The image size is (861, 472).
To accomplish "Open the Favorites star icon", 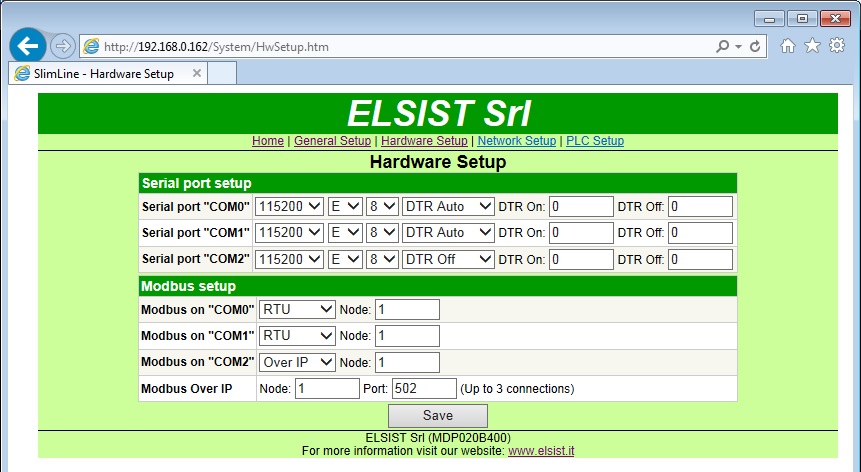I will click(813, 46).
